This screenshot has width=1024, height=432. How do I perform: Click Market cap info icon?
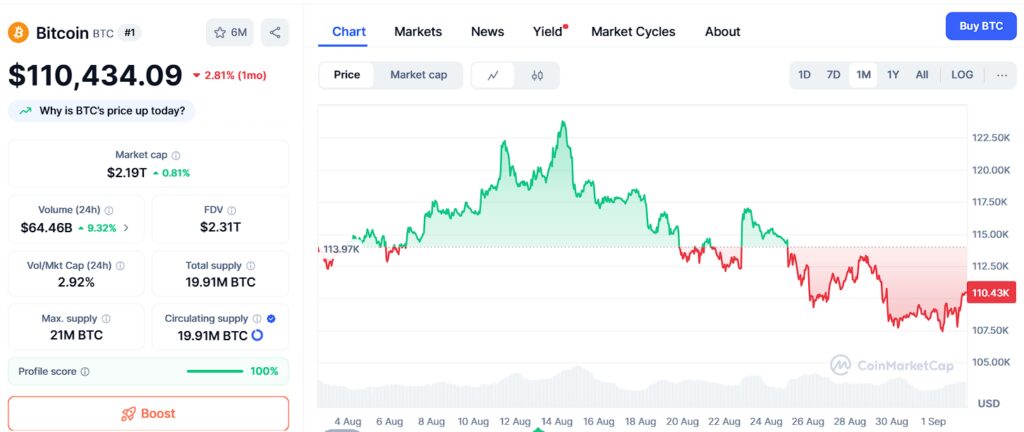(176, 156)
